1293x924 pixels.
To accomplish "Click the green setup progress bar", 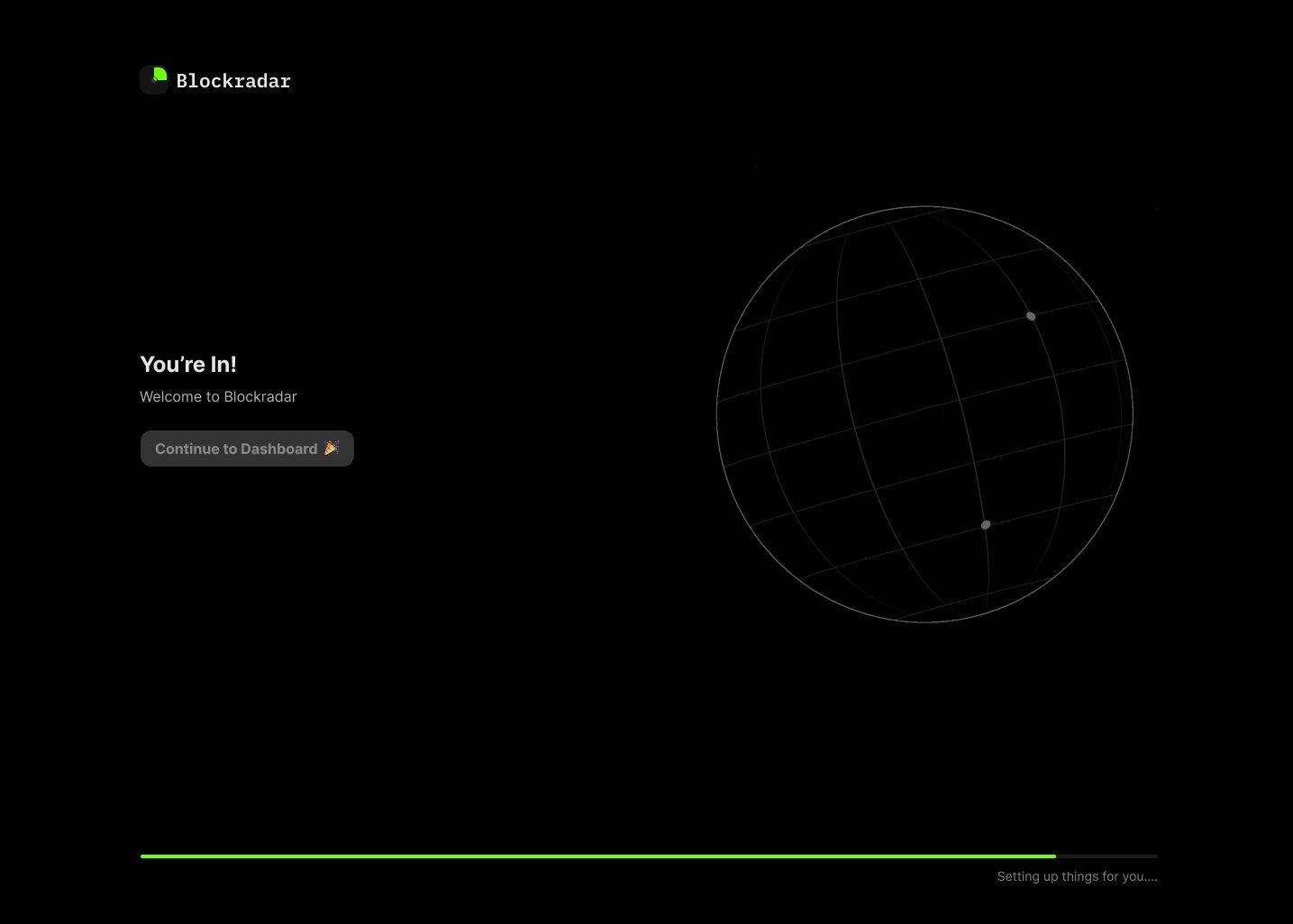I will [649, 856].
